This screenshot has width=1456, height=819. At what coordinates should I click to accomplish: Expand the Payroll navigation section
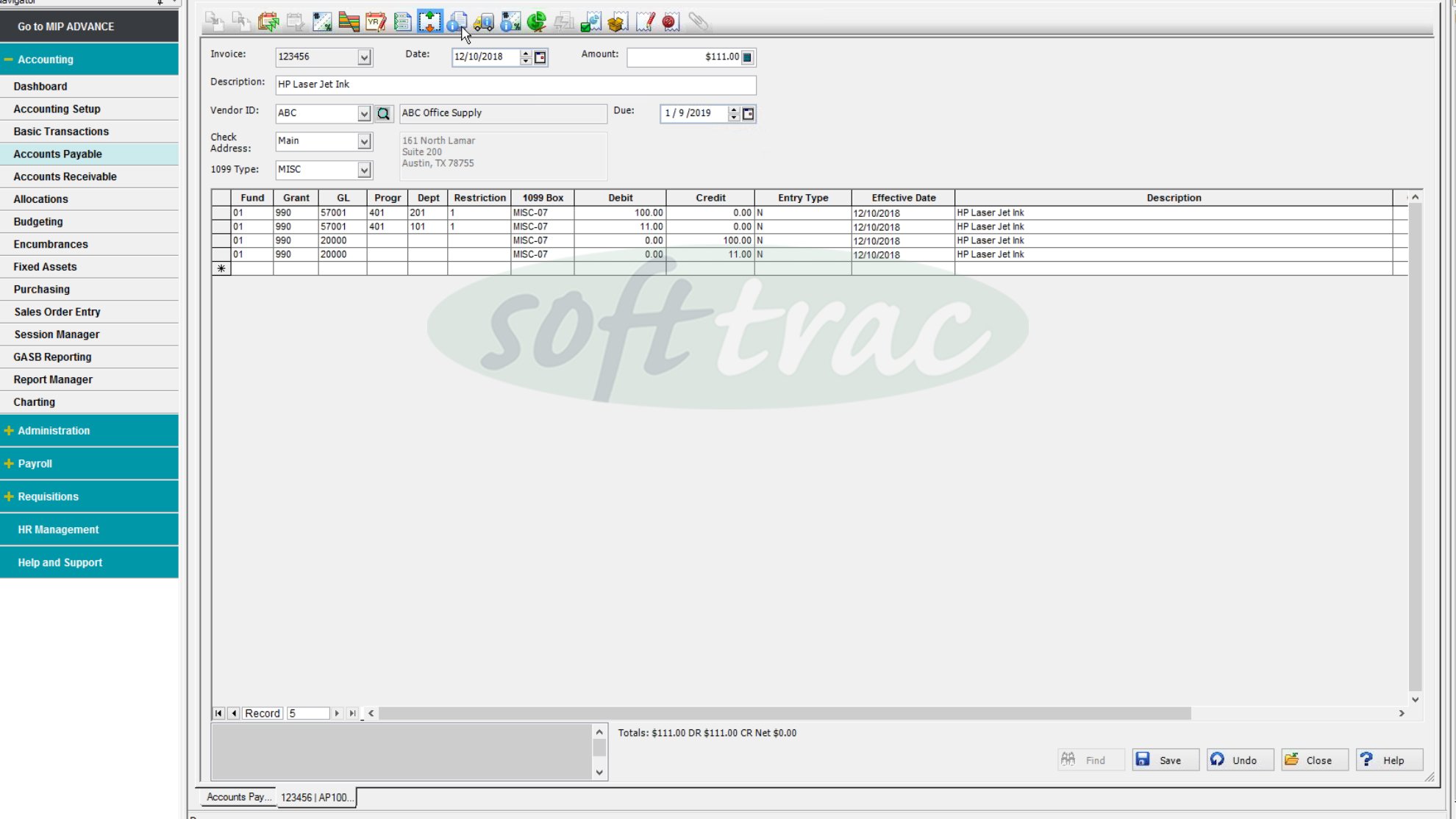(x=9, y=463)
